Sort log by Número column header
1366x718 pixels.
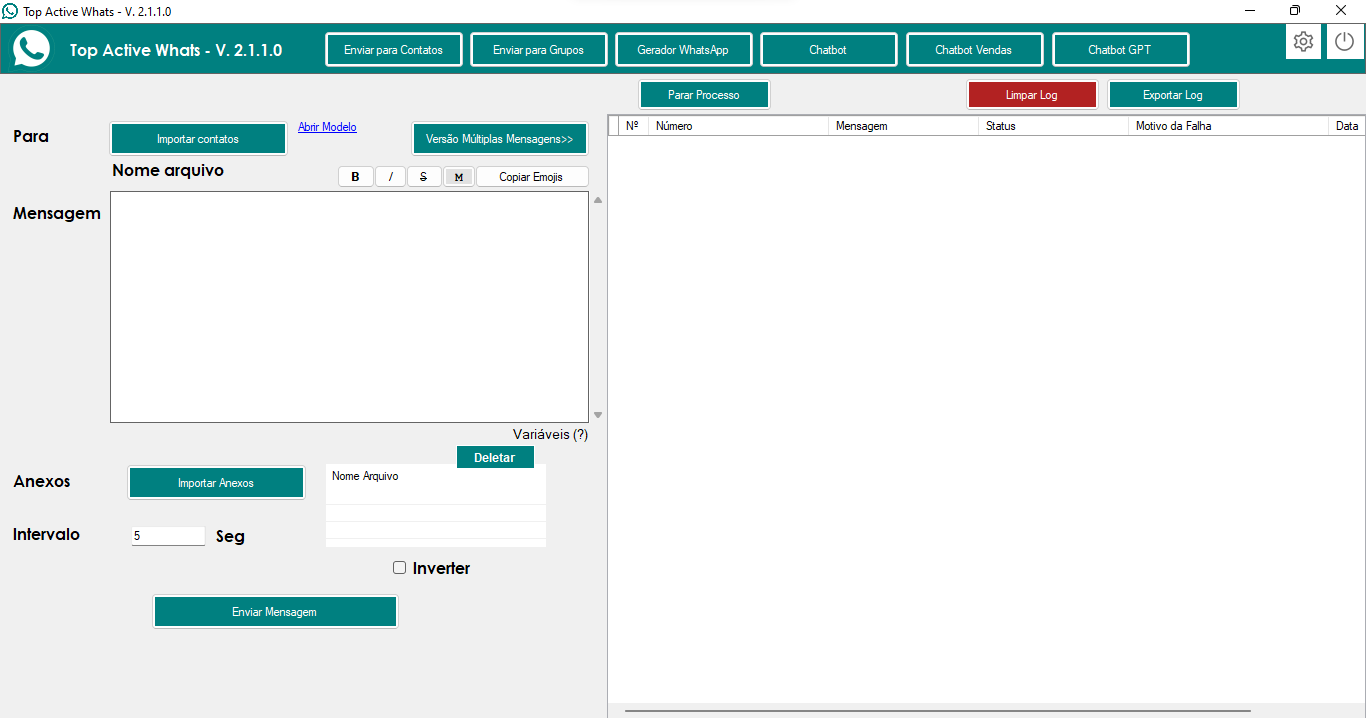pos(738,126)
